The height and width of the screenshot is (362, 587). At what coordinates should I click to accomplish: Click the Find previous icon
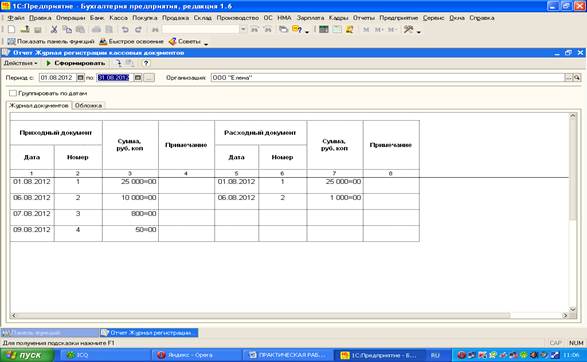(x=268, y=29)
